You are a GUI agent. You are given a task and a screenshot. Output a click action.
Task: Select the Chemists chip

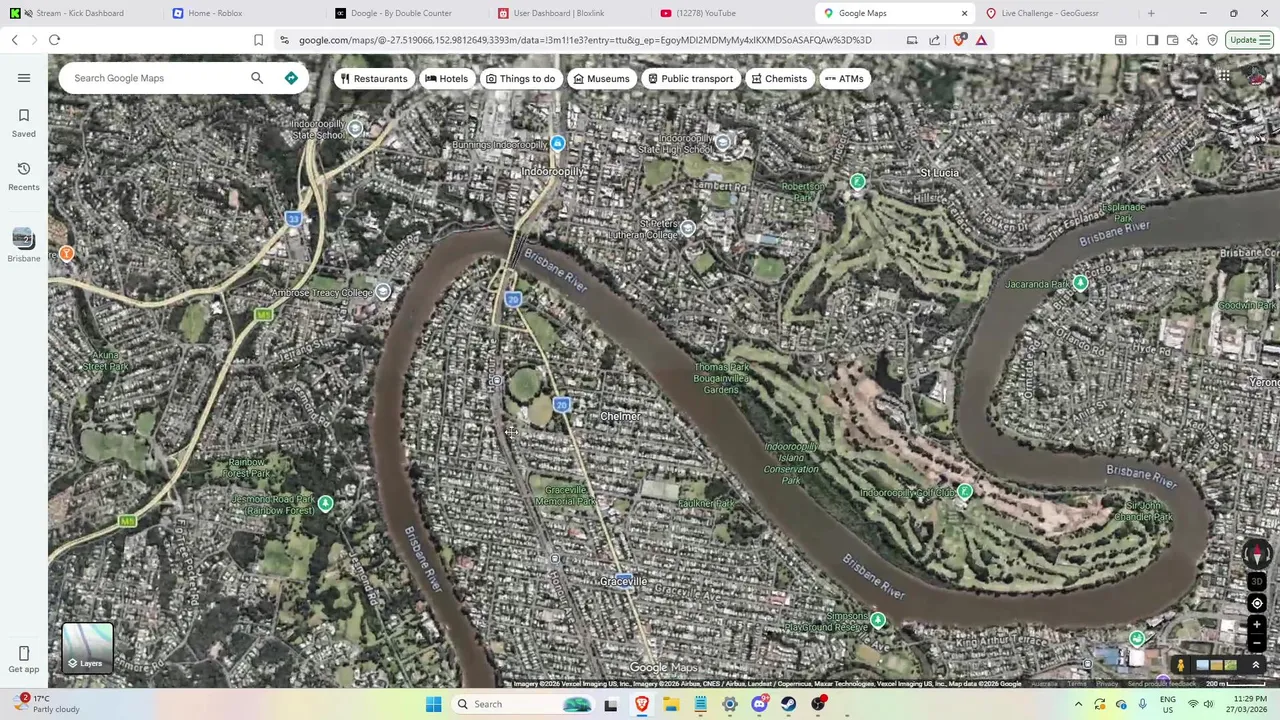coord(779,79)
